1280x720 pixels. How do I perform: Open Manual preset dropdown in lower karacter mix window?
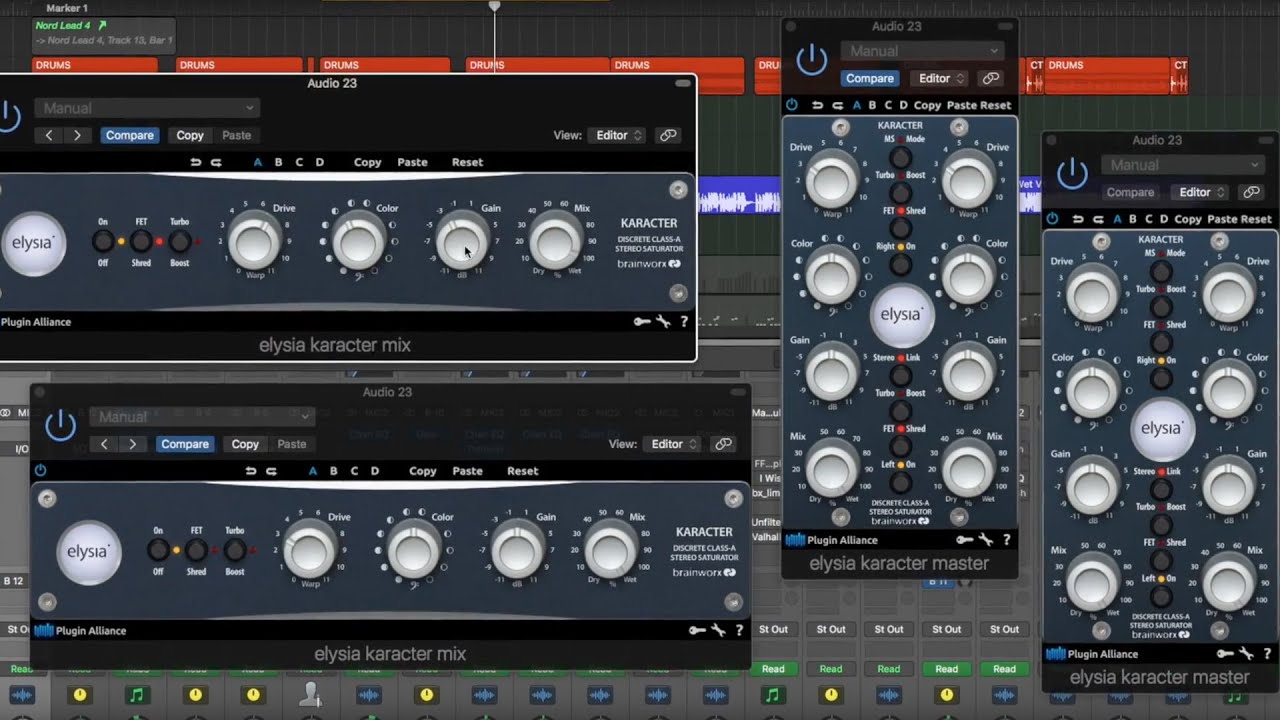pos(203,417)
